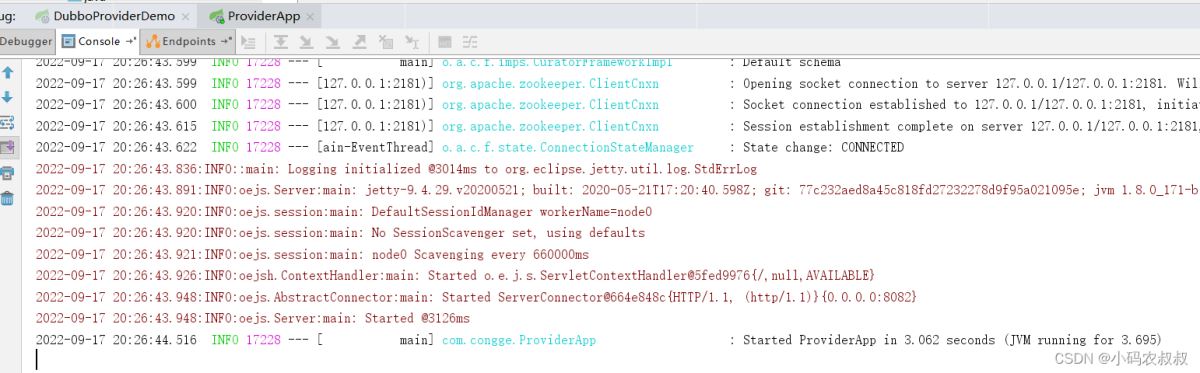
Task: Click the Drop Frame toolbar icon
Action: [x=385, y=42]
